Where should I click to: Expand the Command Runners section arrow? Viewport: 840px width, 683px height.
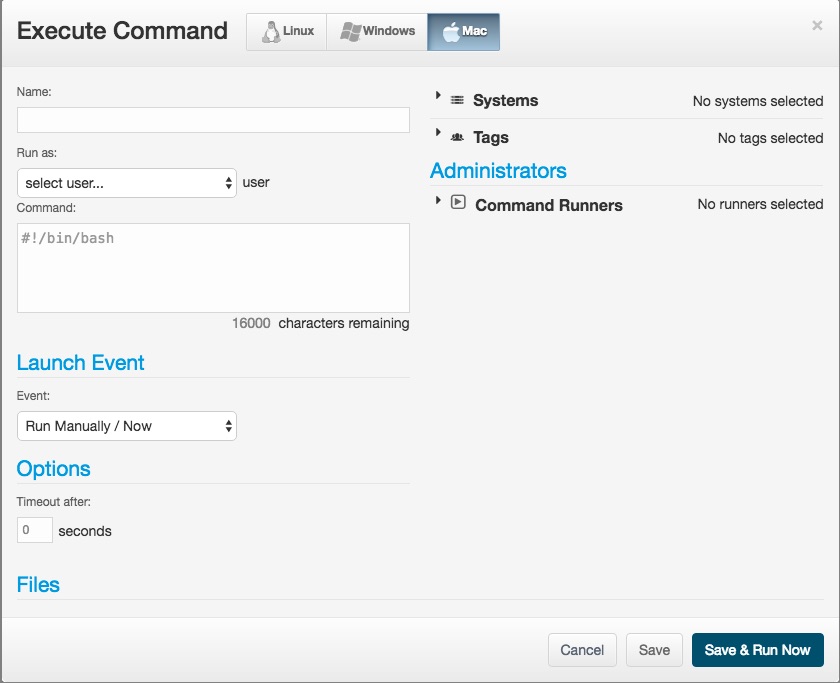point(438,200)
